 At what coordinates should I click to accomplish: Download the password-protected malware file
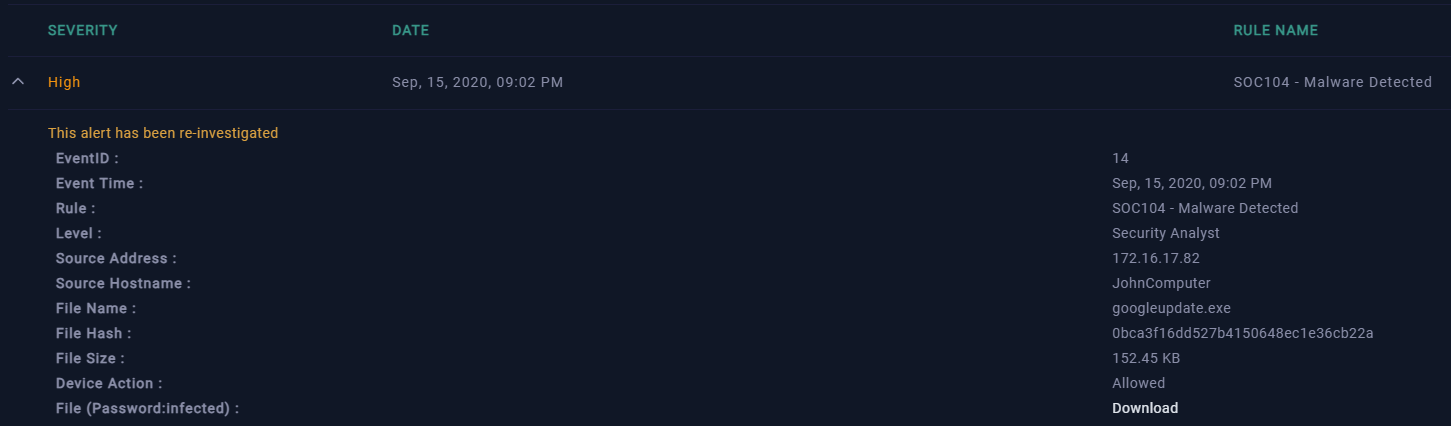coord(1145,408)
